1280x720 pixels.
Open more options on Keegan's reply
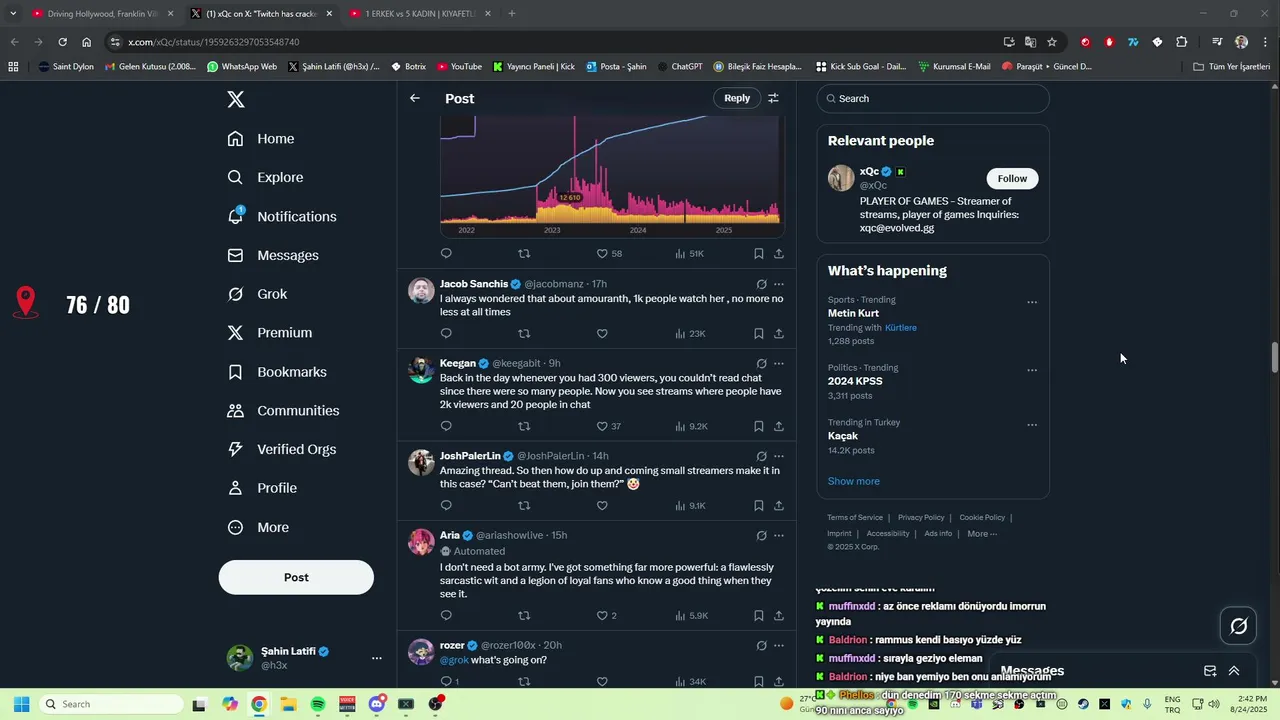(x=779, y=363)
